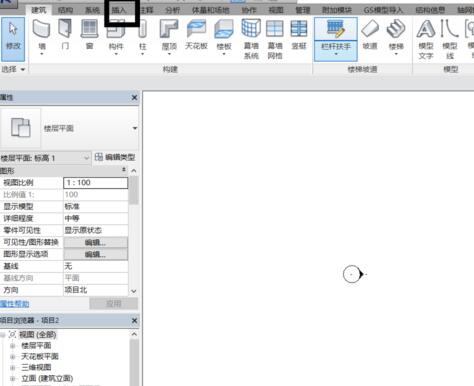Viewport: 474px width, 386px height.
Task: Click the 柱 (Column) tool icon
Action: click(142, 29)
